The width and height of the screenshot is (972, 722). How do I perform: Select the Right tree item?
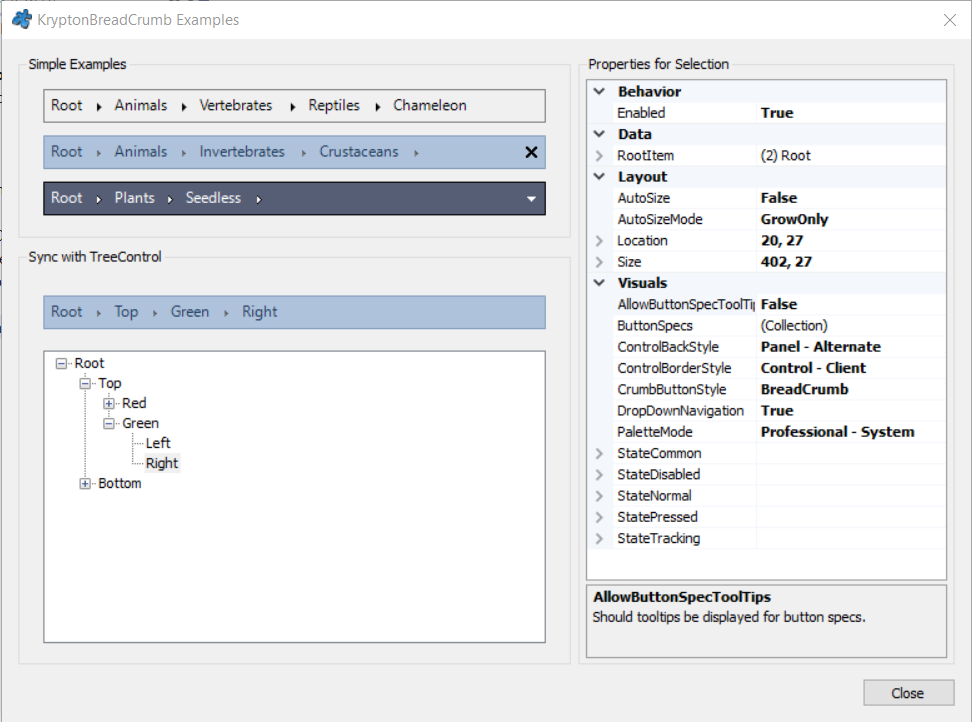(162, 463)
